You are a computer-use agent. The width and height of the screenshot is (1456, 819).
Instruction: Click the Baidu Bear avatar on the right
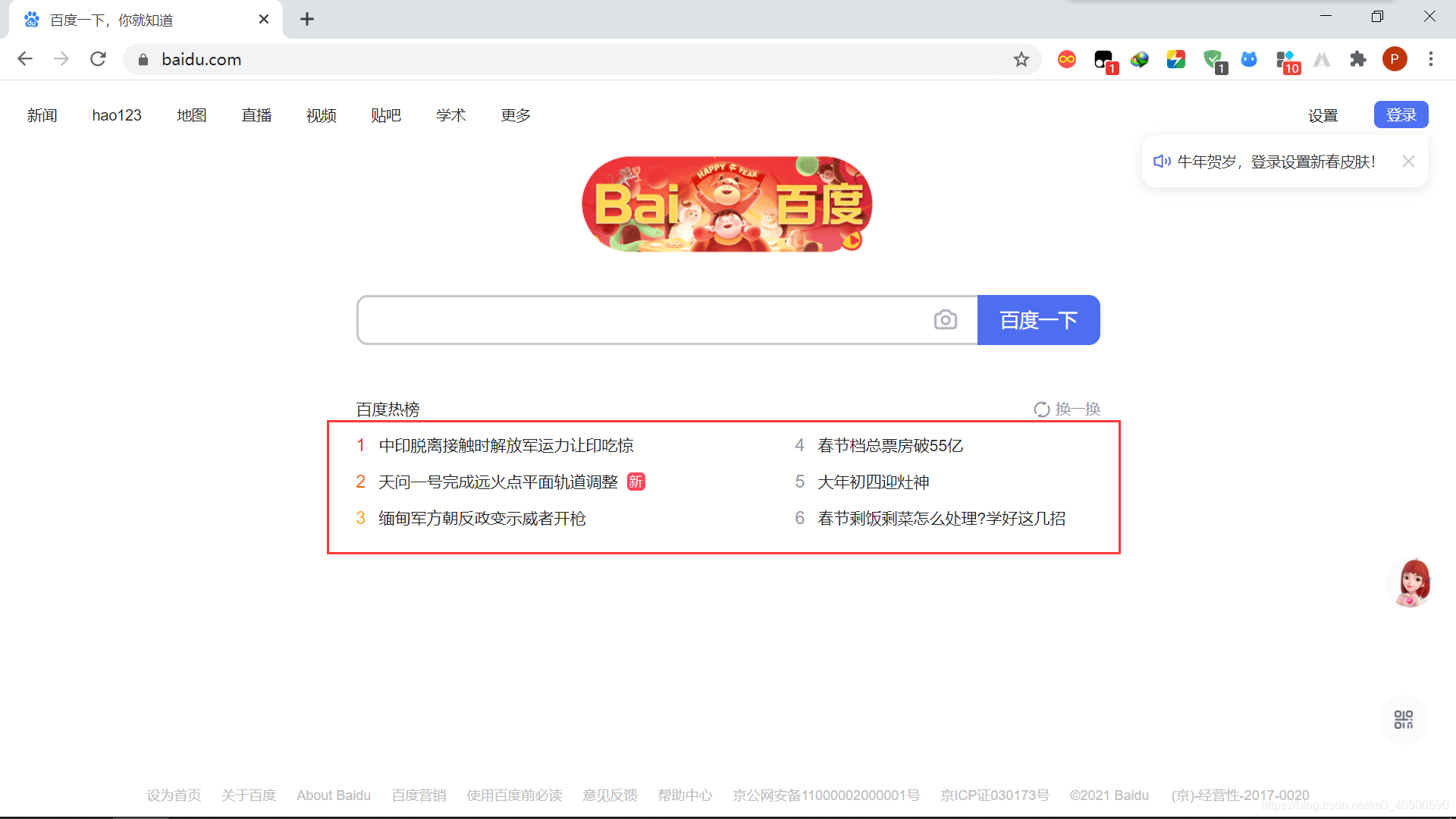(x=1410, y=582)
